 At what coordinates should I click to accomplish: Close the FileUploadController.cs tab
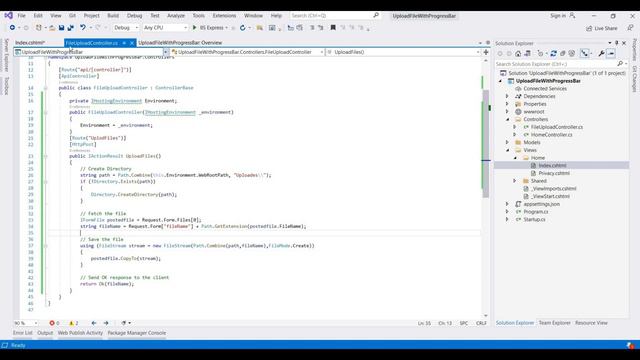pos(132,43)
